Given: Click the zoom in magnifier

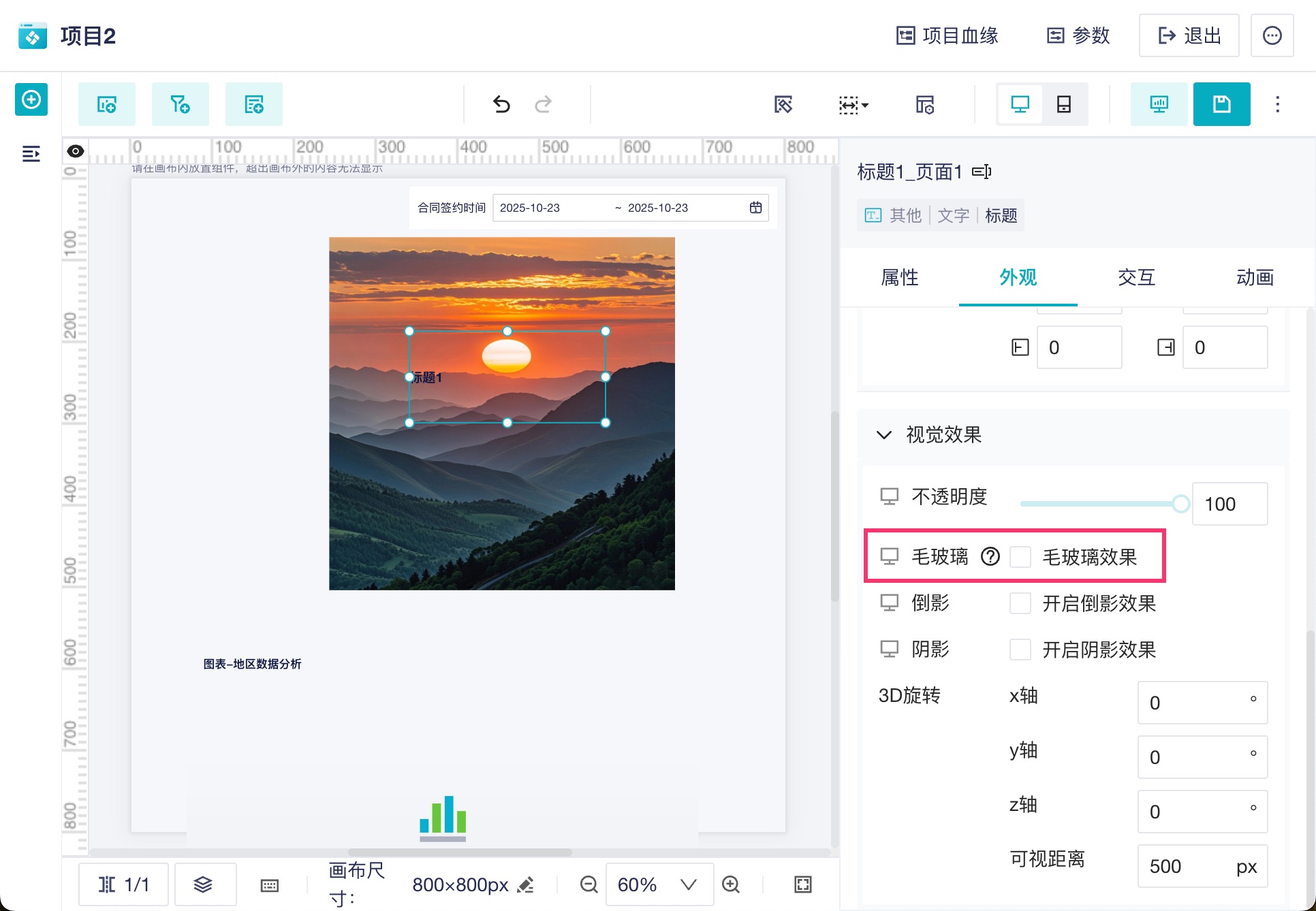Looking at the screenshot, I should (x=731, y=884).
